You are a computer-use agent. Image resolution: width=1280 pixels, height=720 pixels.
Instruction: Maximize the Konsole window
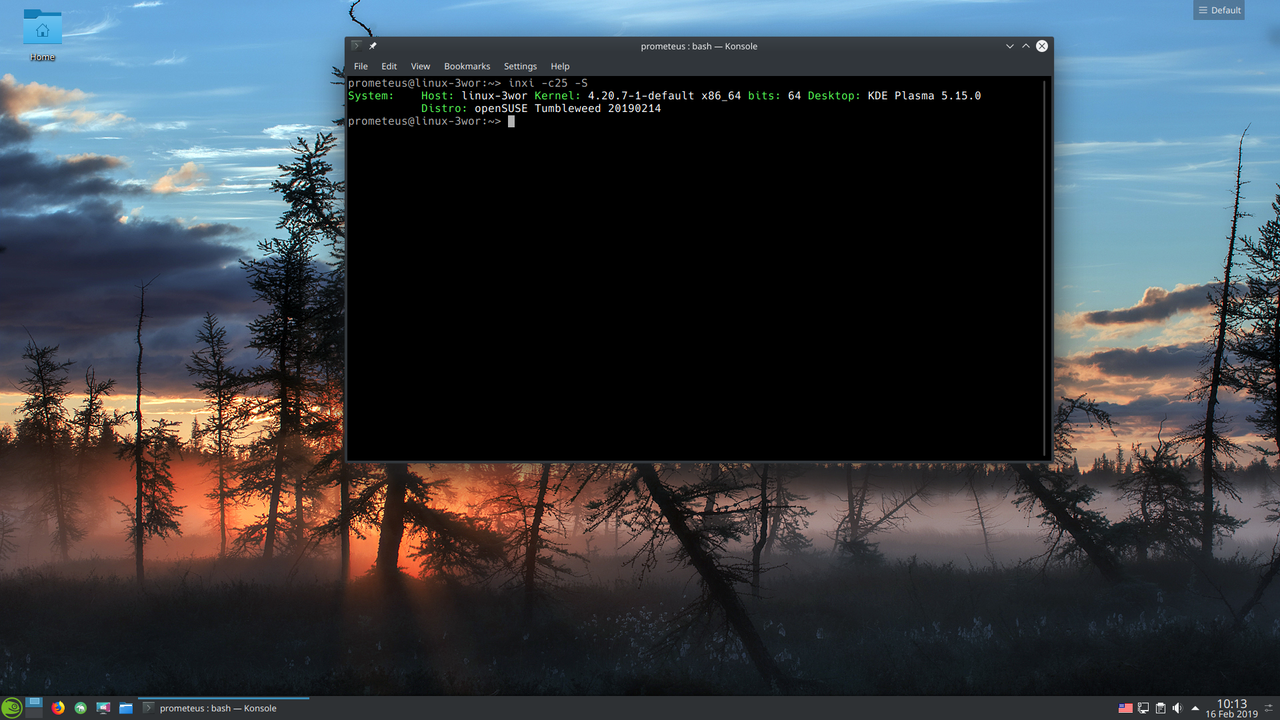(x=1026, y=46)
